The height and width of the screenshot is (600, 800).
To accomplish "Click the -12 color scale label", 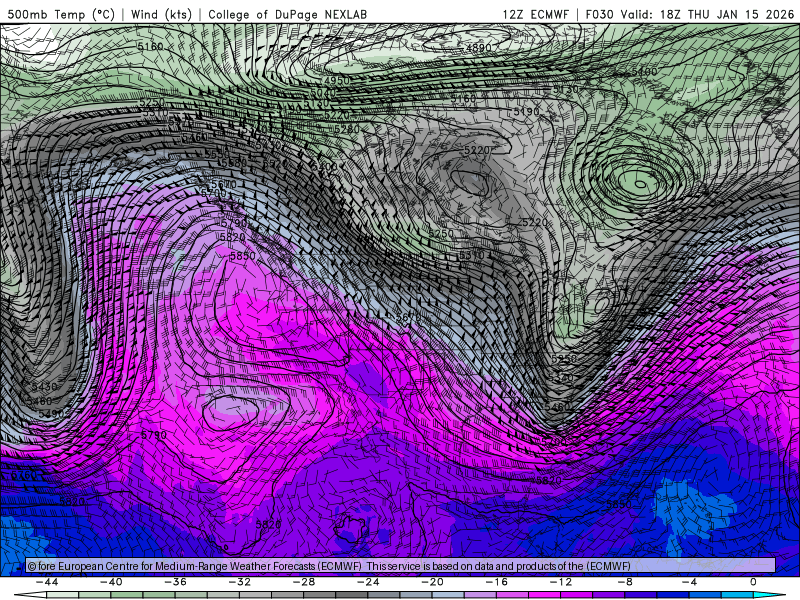I will click(561, 582).
